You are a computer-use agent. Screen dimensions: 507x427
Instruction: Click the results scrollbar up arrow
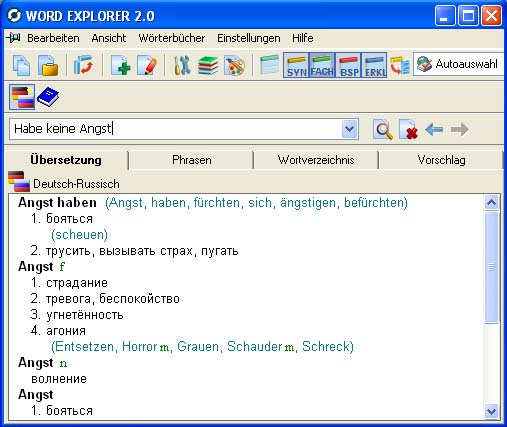[x=492, y=202]
